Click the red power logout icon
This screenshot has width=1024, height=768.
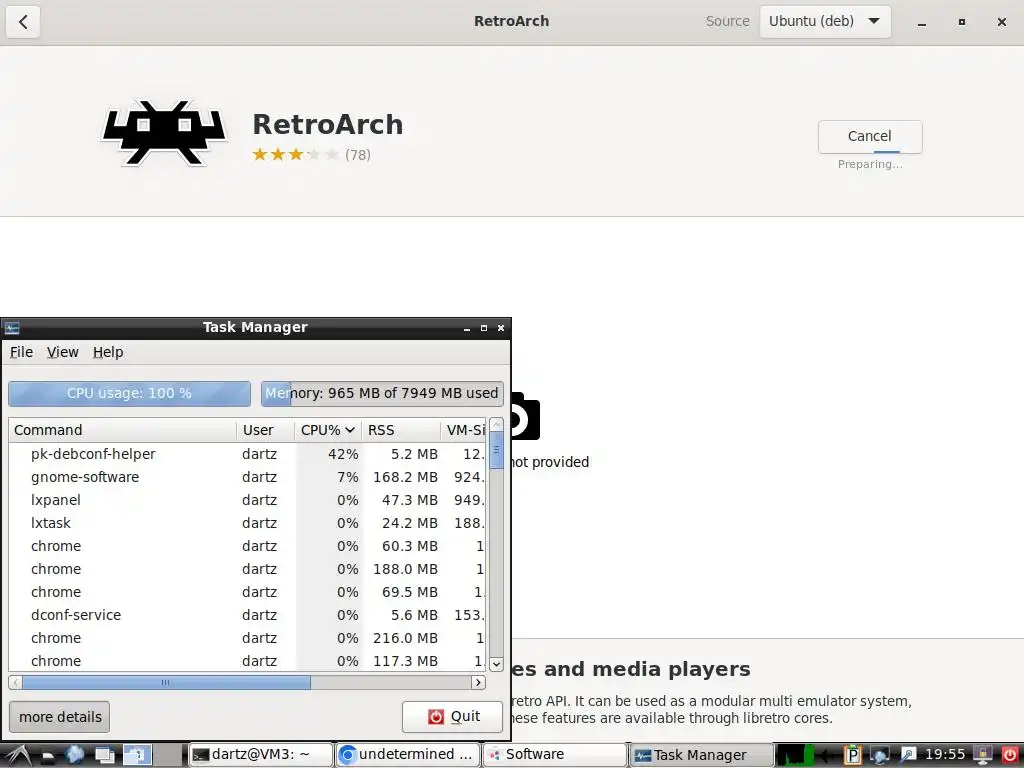[x=1010, y=755]
